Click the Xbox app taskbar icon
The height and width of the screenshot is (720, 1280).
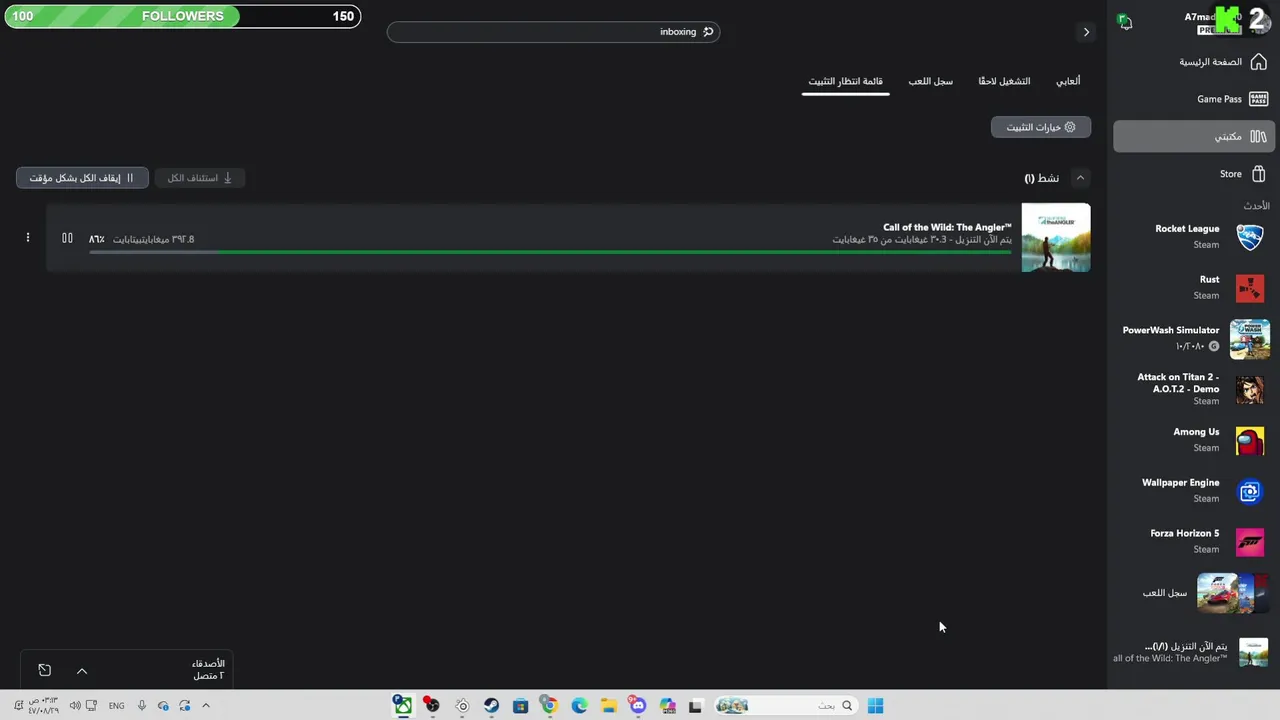tap(402, 706)
